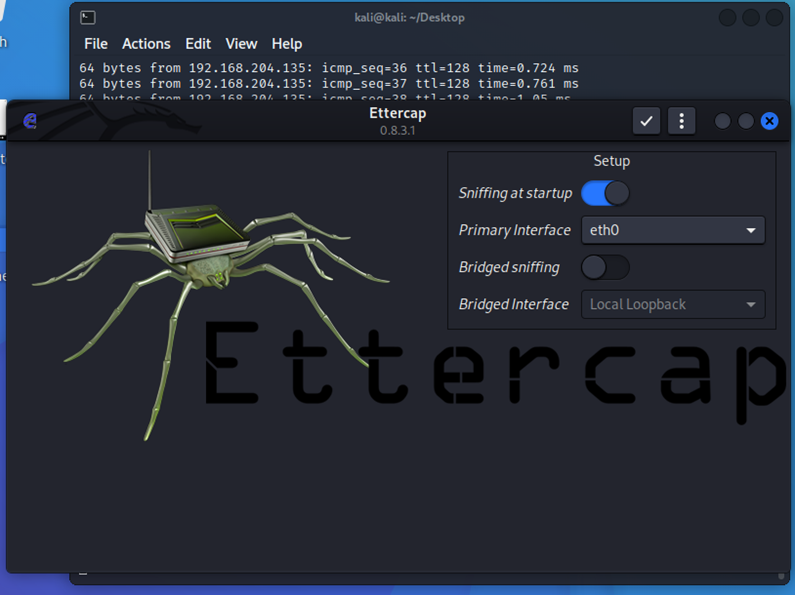This screenshot has height=595, width=795.
Task: Open the terminal File menu
Action: point(96,44)
